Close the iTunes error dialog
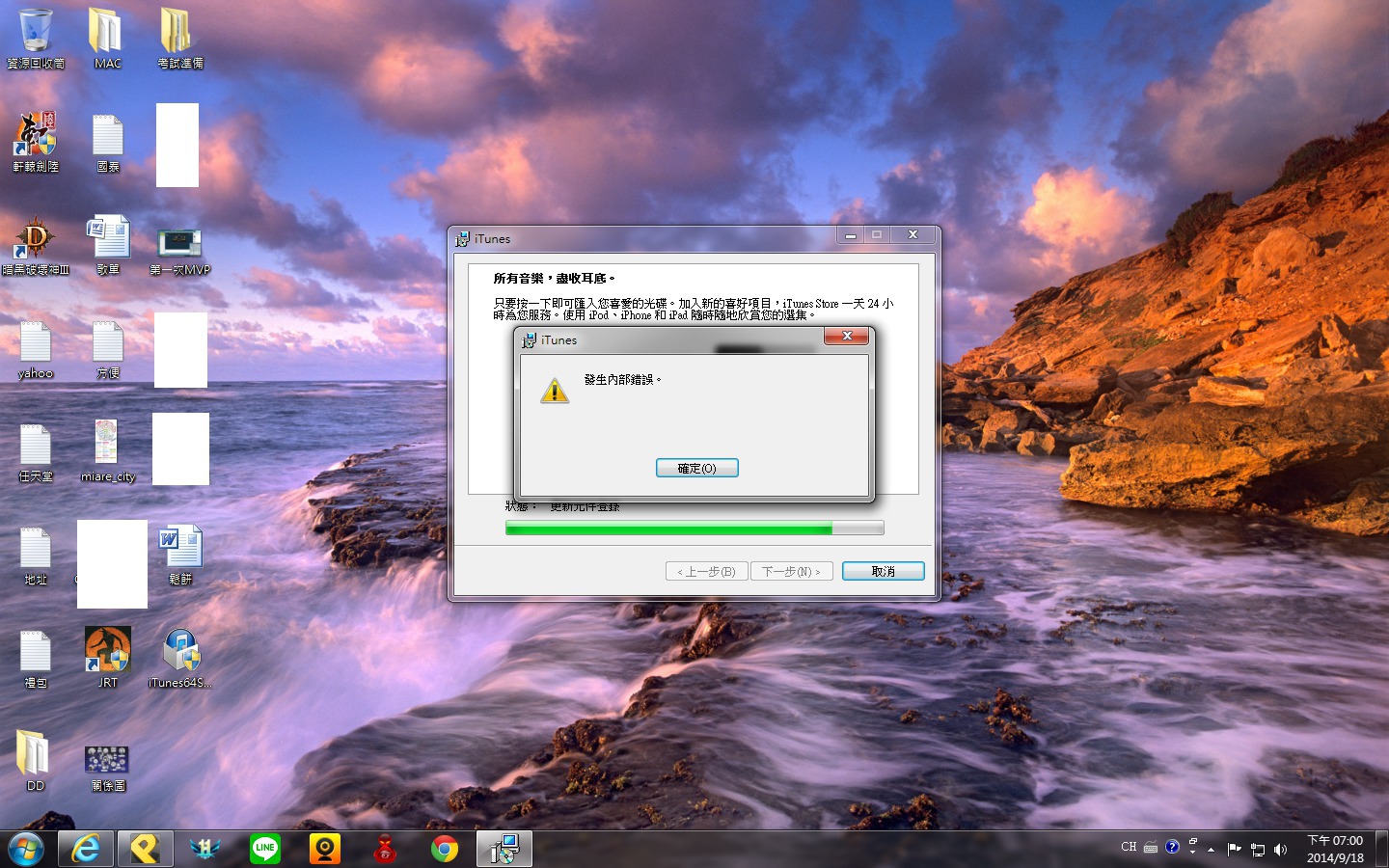The image size is (1389, 868). pyautogui.click(x=846, y=336)
